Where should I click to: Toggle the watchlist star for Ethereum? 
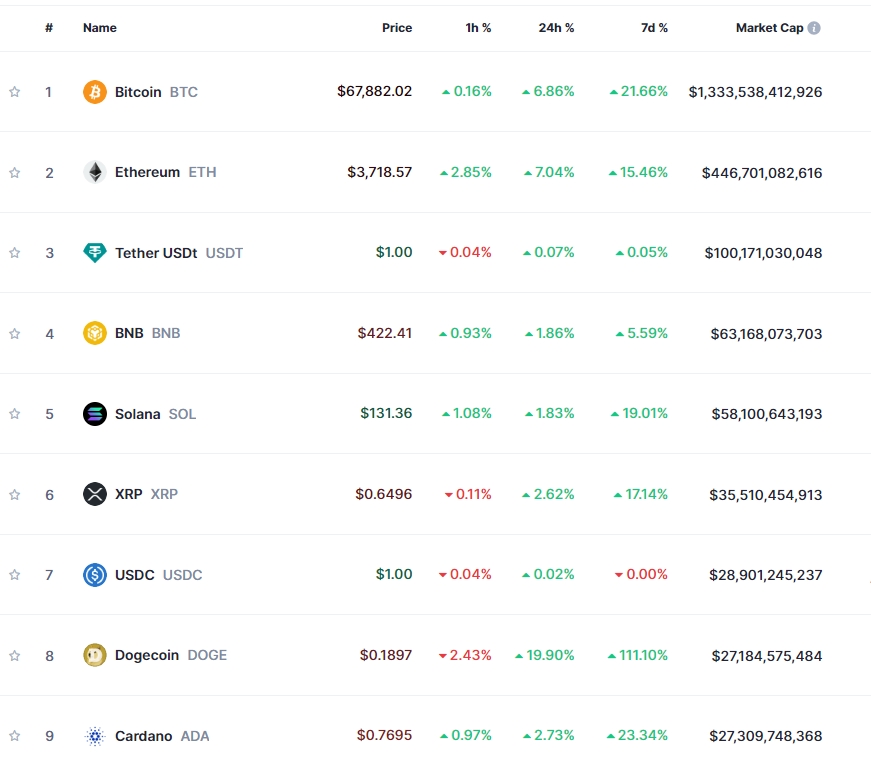(x=14, y=172)
